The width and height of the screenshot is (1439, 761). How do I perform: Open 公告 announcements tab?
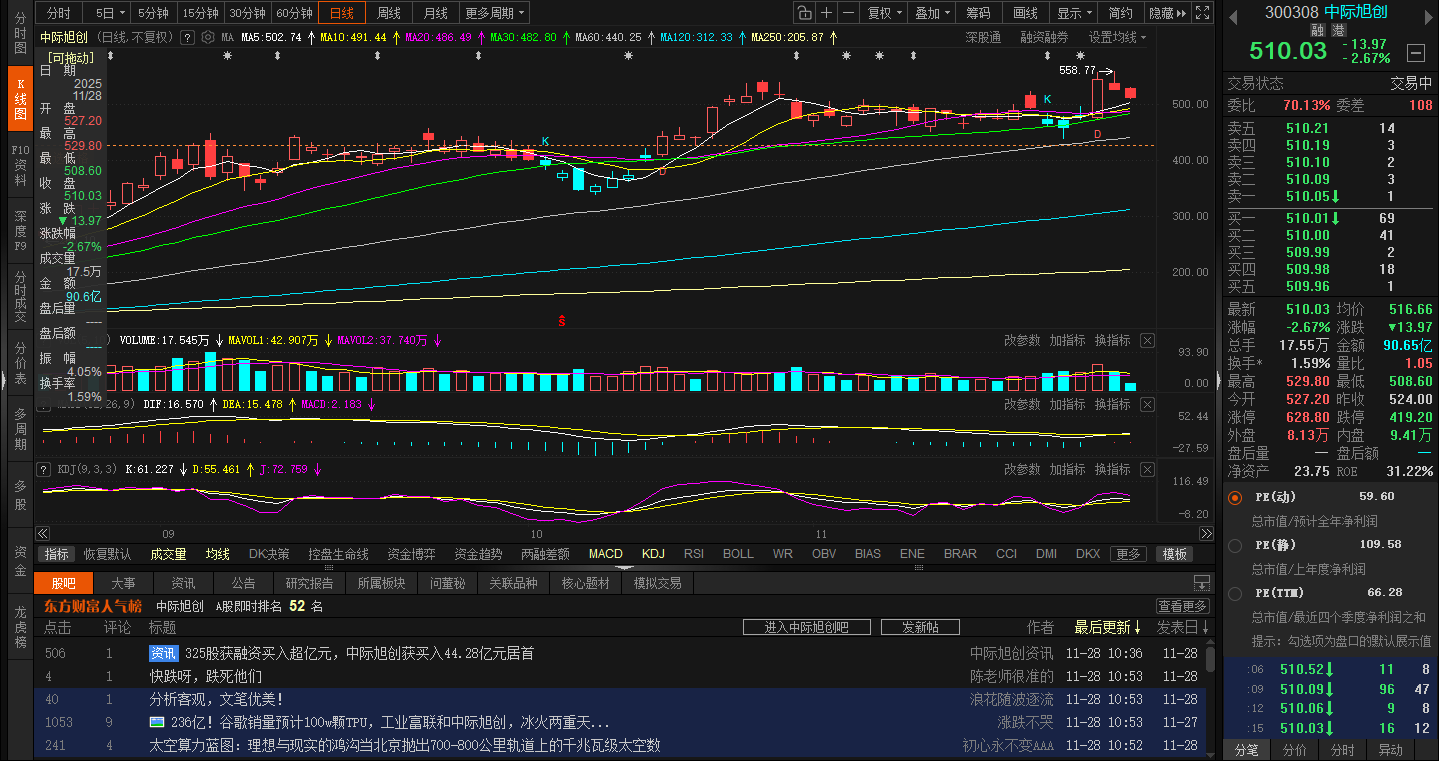pyautogui.click(x=243, y=583)
